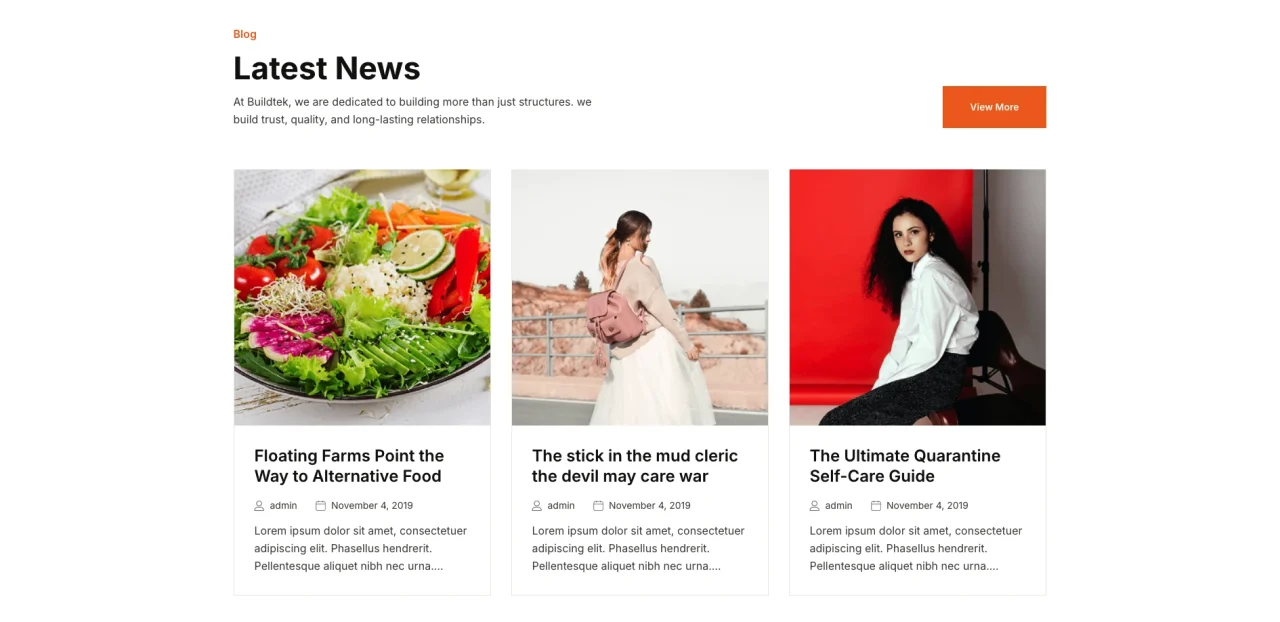Click the calendar icon on Floating Farms post
This screenshot has width=1280, height=622.
pyautogui.click(x=320, y=506)
